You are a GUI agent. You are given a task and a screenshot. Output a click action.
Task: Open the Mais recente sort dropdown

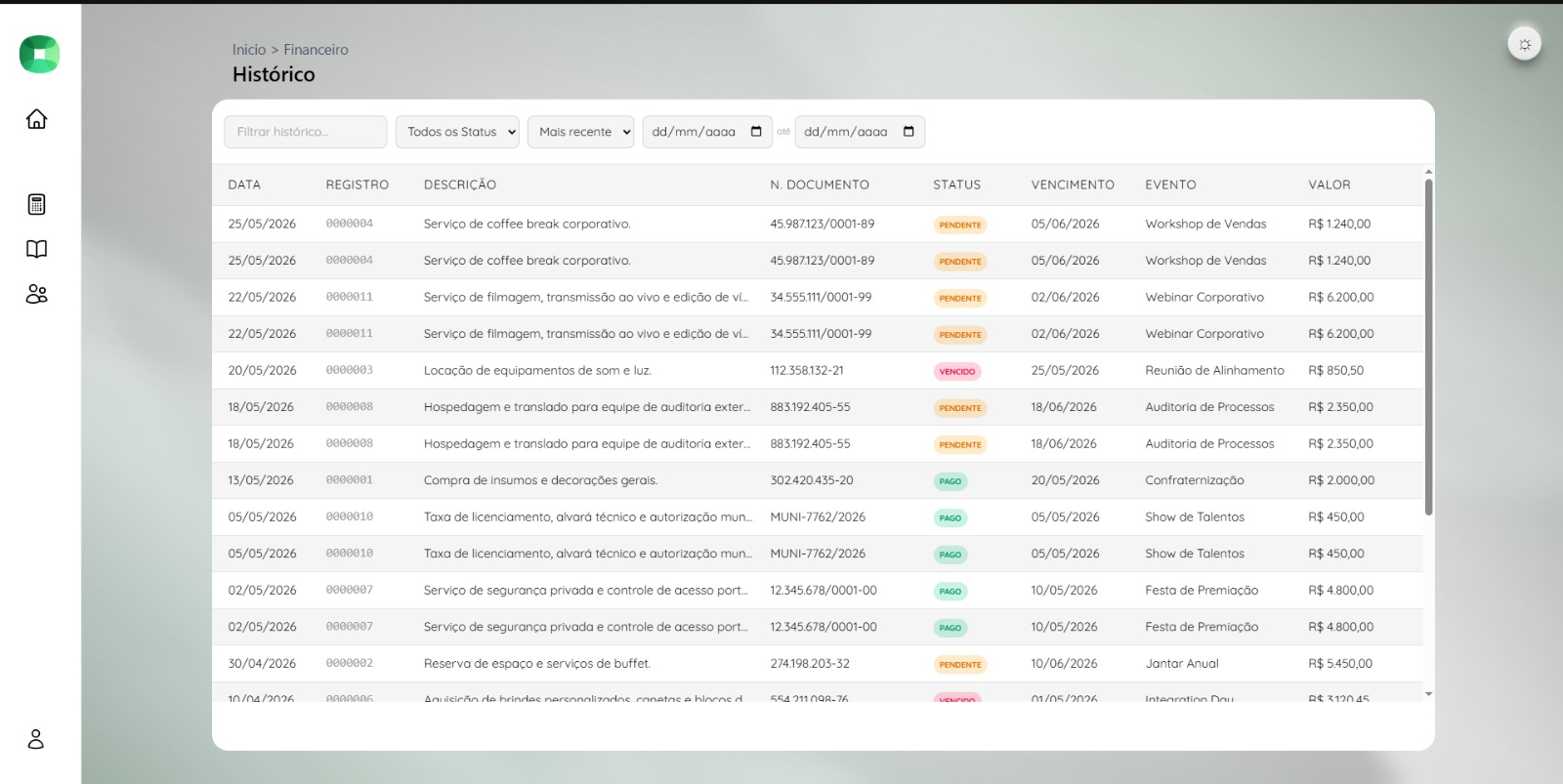pos(580,132)
